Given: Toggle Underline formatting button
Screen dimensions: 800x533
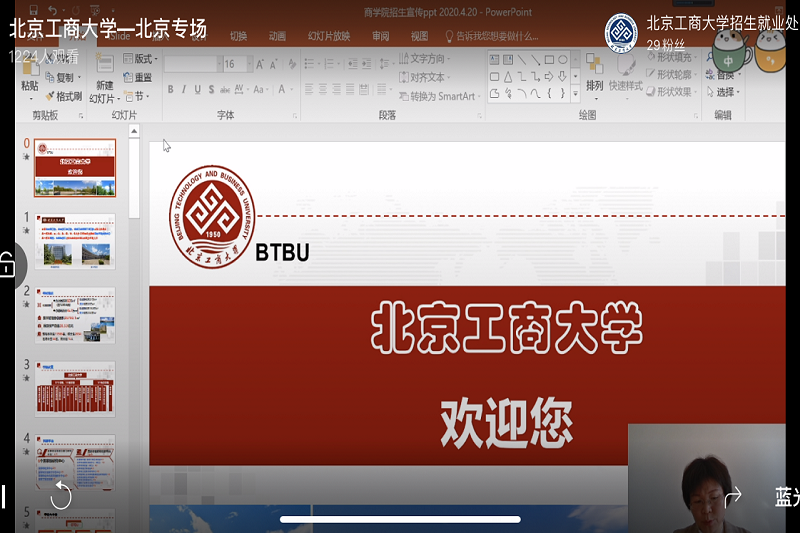Looking at the screenshot, I should (x=199, y=90).
